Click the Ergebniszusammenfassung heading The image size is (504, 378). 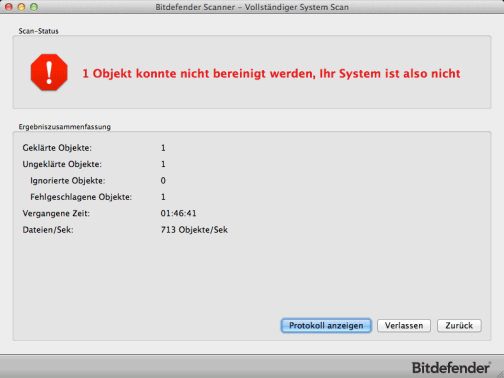tap(64, 127)
